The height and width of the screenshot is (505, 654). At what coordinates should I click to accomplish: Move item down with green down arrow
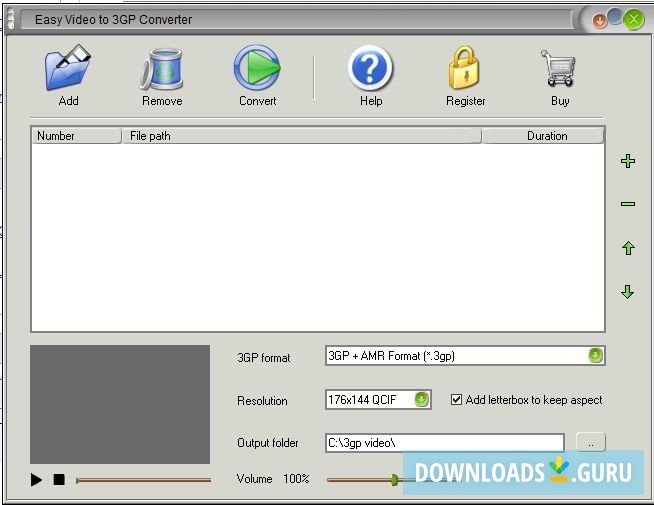click(627, 291)
